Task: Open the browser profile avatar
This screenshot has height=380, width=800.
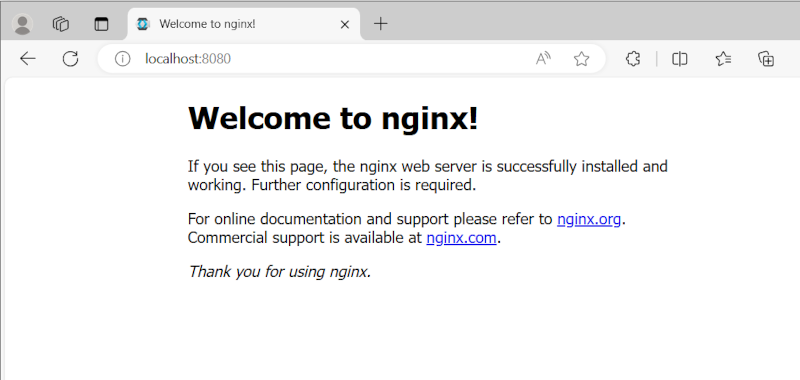Action: coord(22,24)
